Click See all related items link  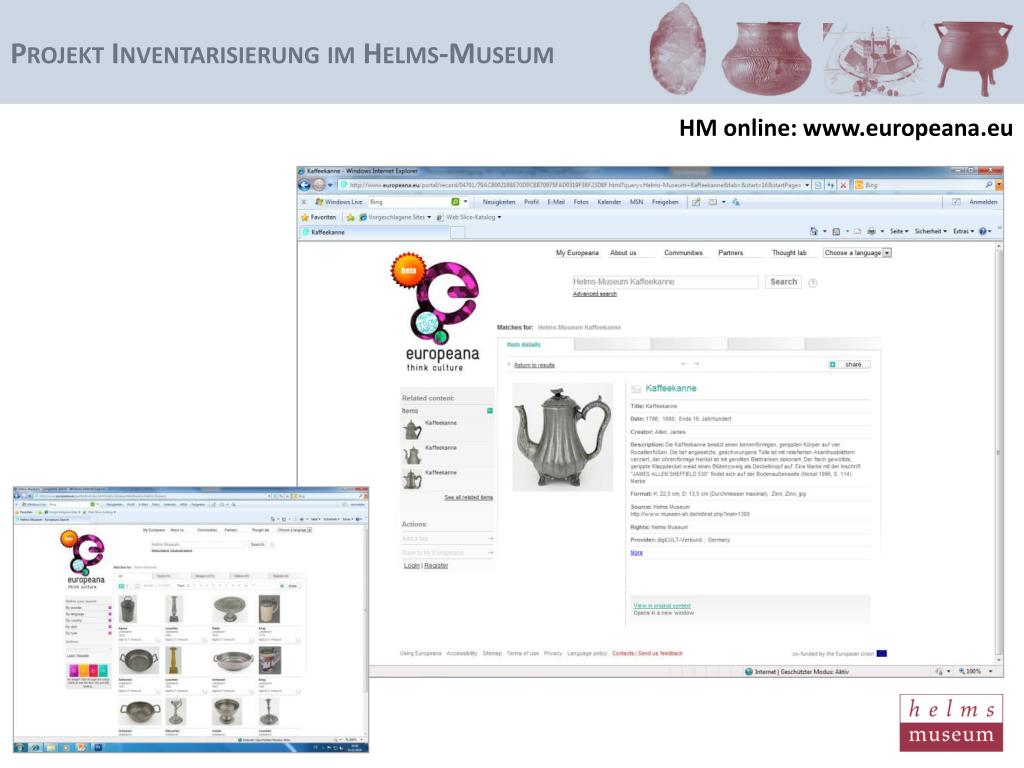pyautogui.click(x=468, y=498)
